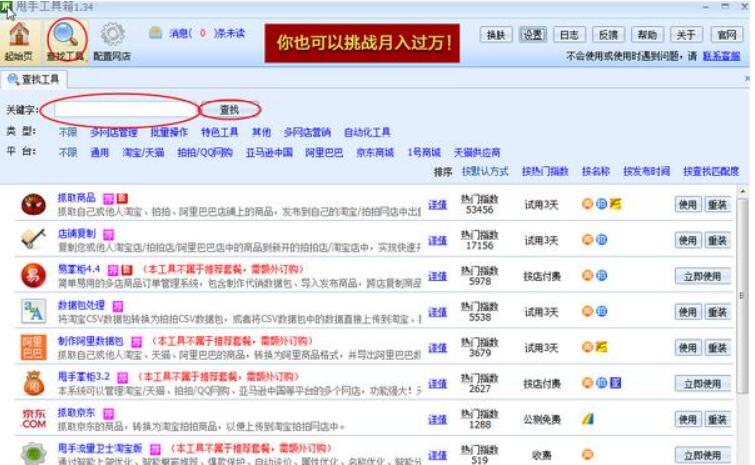
Task: Filter type by 自动化工具
Action: tap(367, 132)
